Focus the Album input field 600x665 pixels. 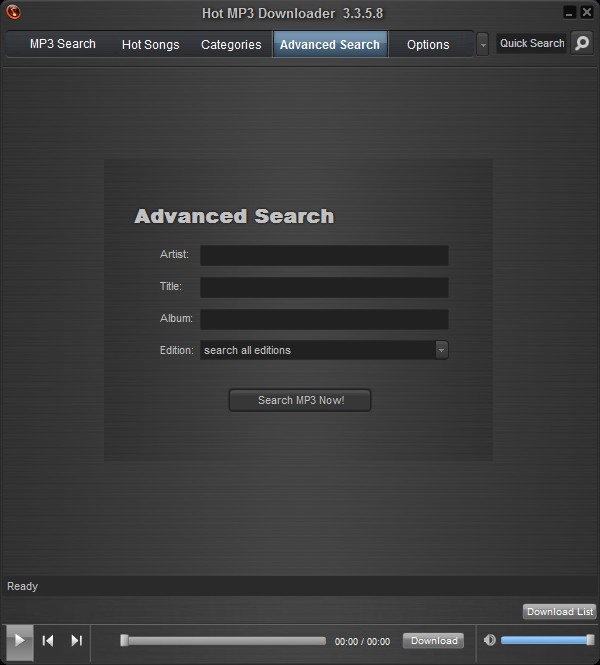(x=324, y=319)
